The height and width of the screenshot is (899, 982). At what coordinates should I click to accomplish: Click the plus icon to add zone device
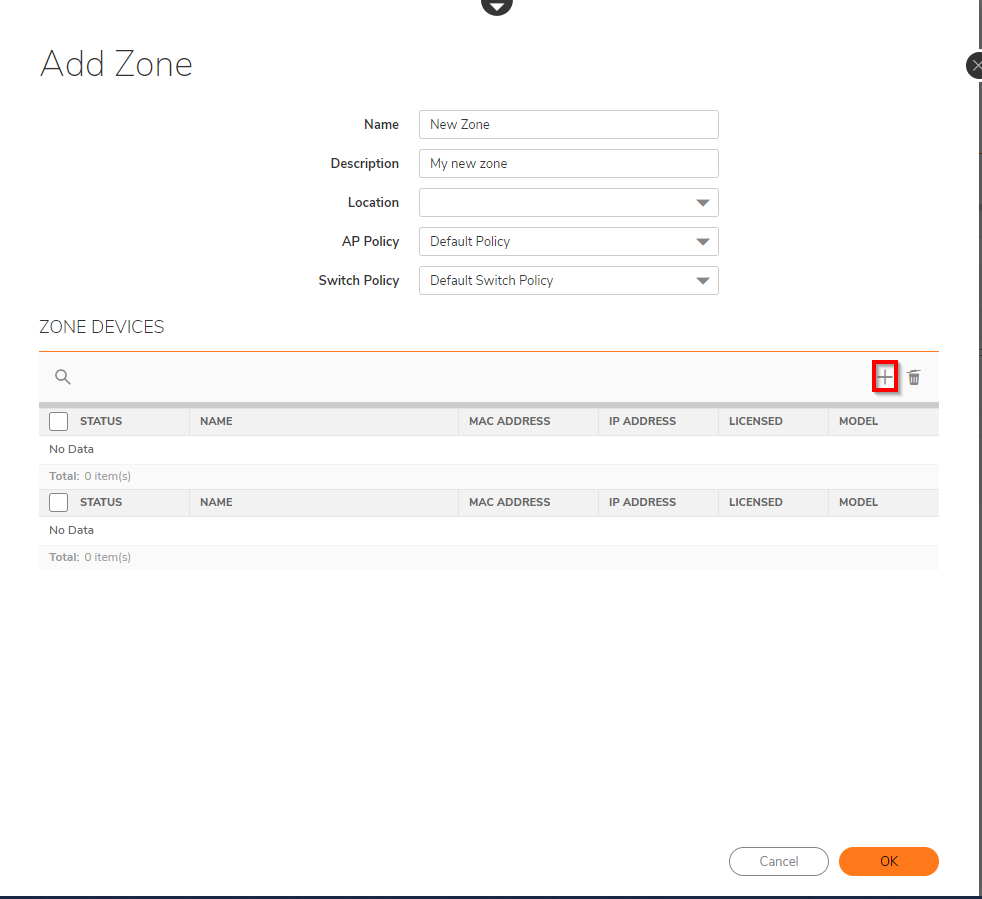885,377
